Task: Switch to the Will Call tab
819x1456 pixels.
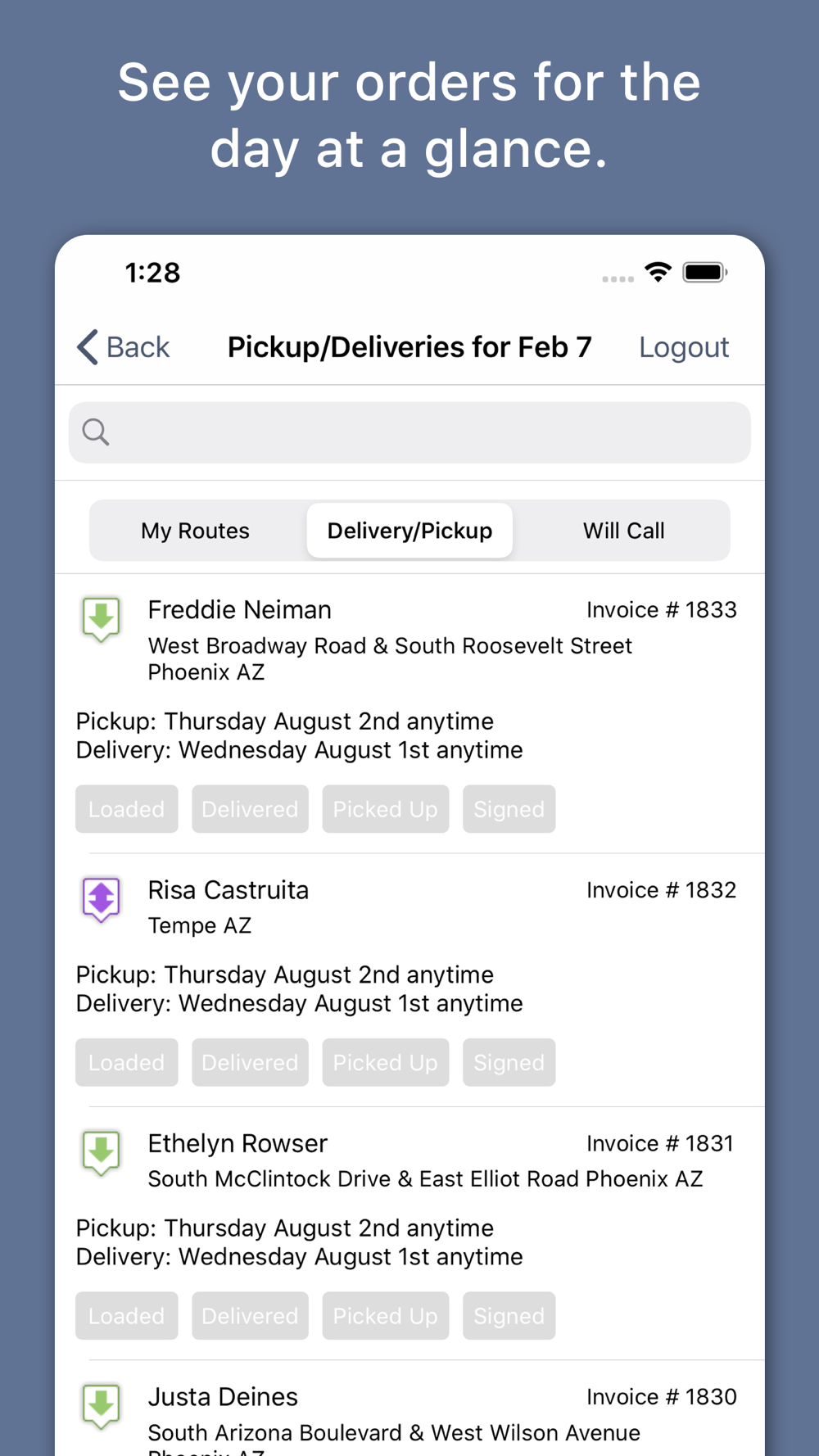Action: click(x=623, y=531)
